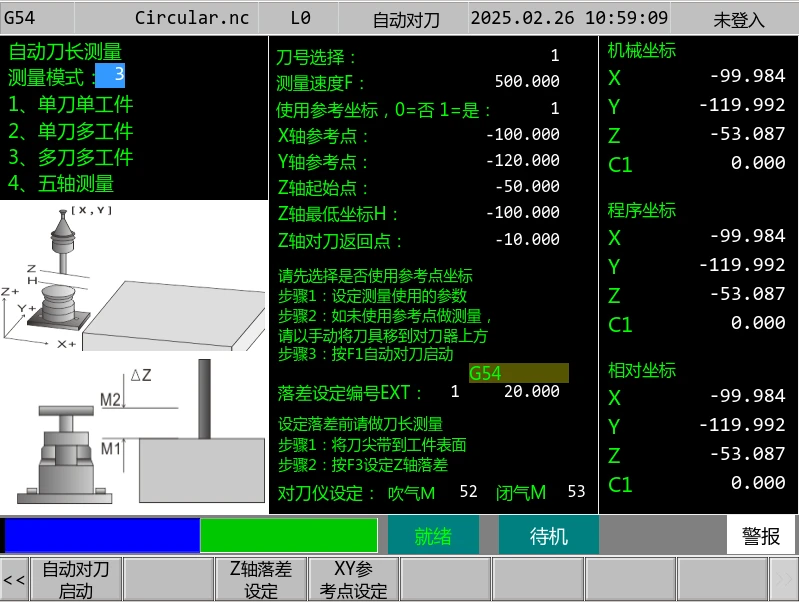Screen dimensions: 799x602
Task: Click the 机械坐标 X value -99.984
Action: coord(748,76)
